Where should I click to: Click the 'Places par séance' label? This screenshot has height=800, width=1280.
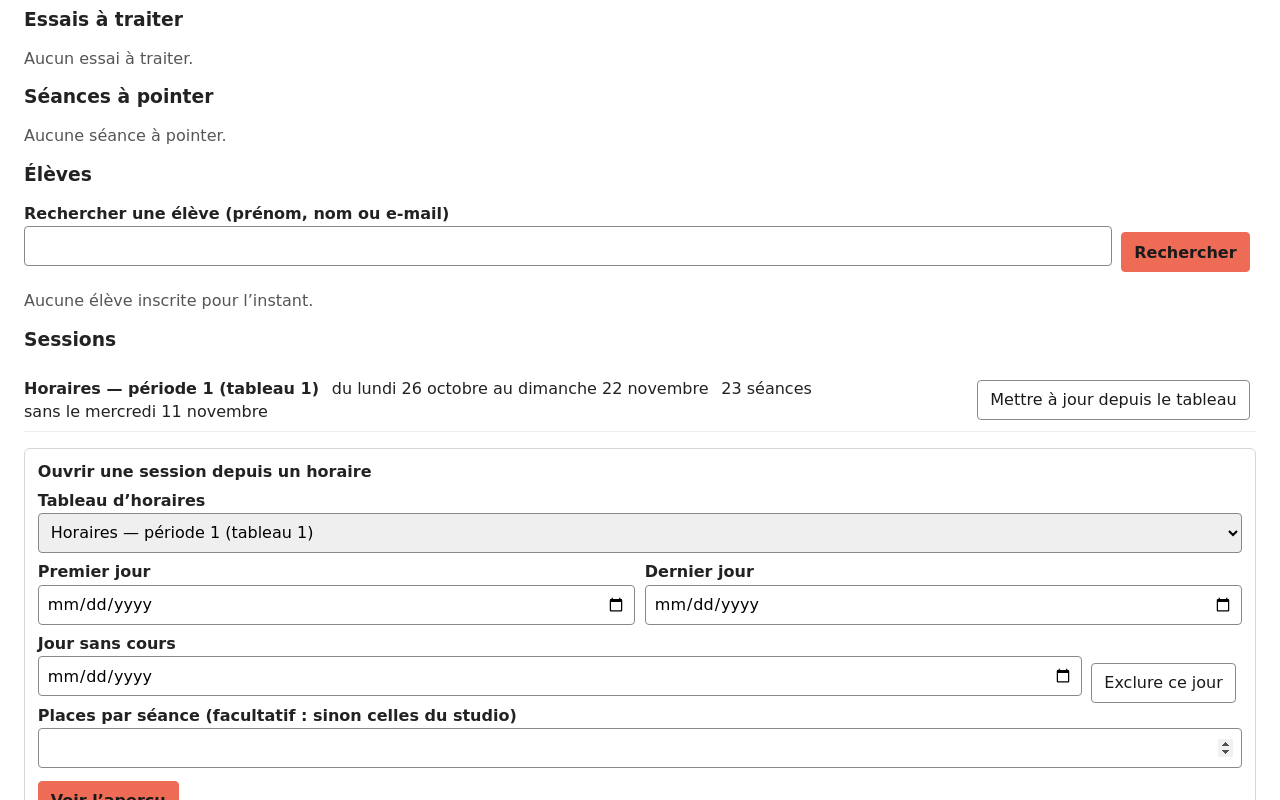(x=277, y=715)
